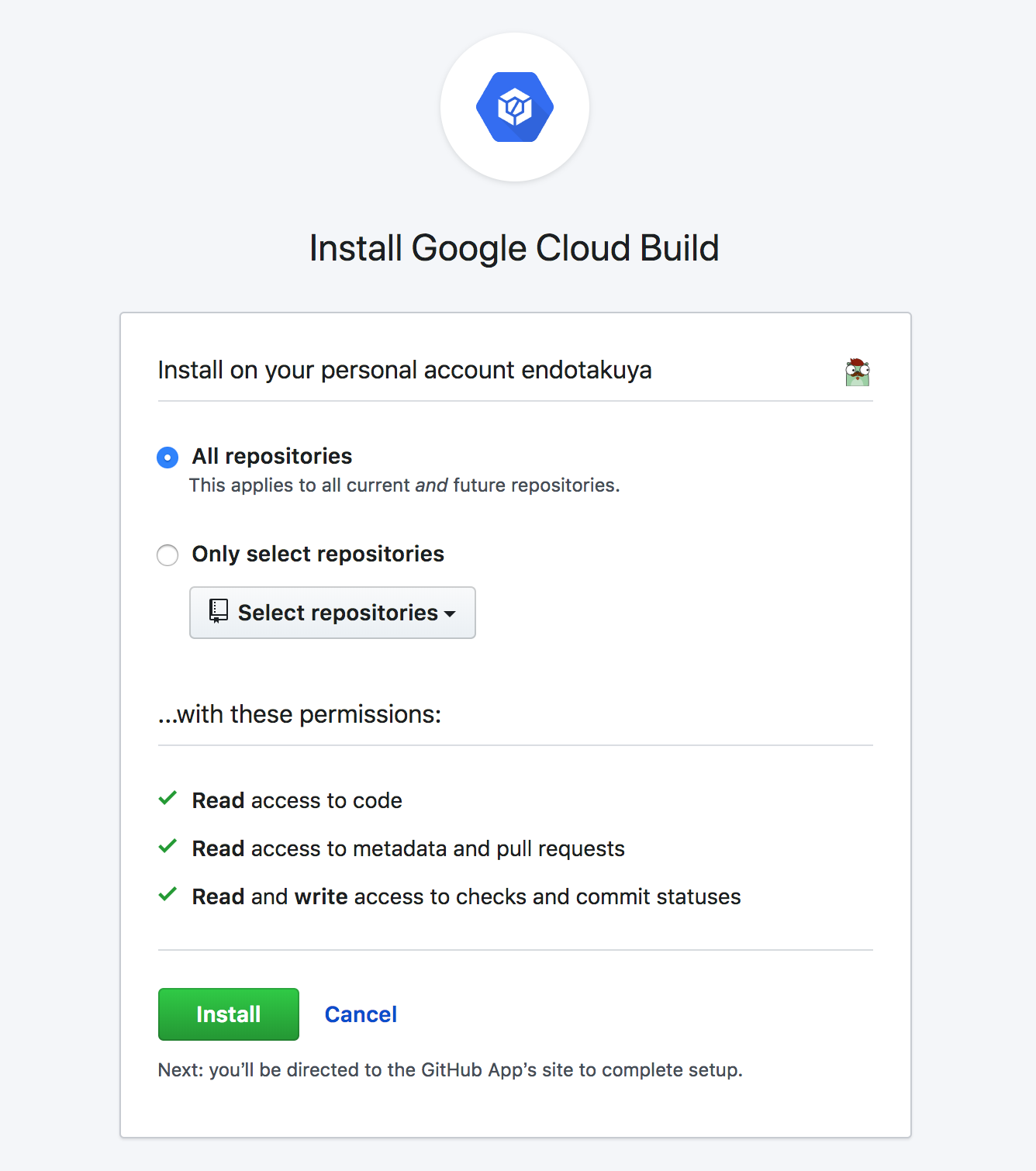
Task: Click the Install Google Cloud Build heading
Action: tap(514, 249)
